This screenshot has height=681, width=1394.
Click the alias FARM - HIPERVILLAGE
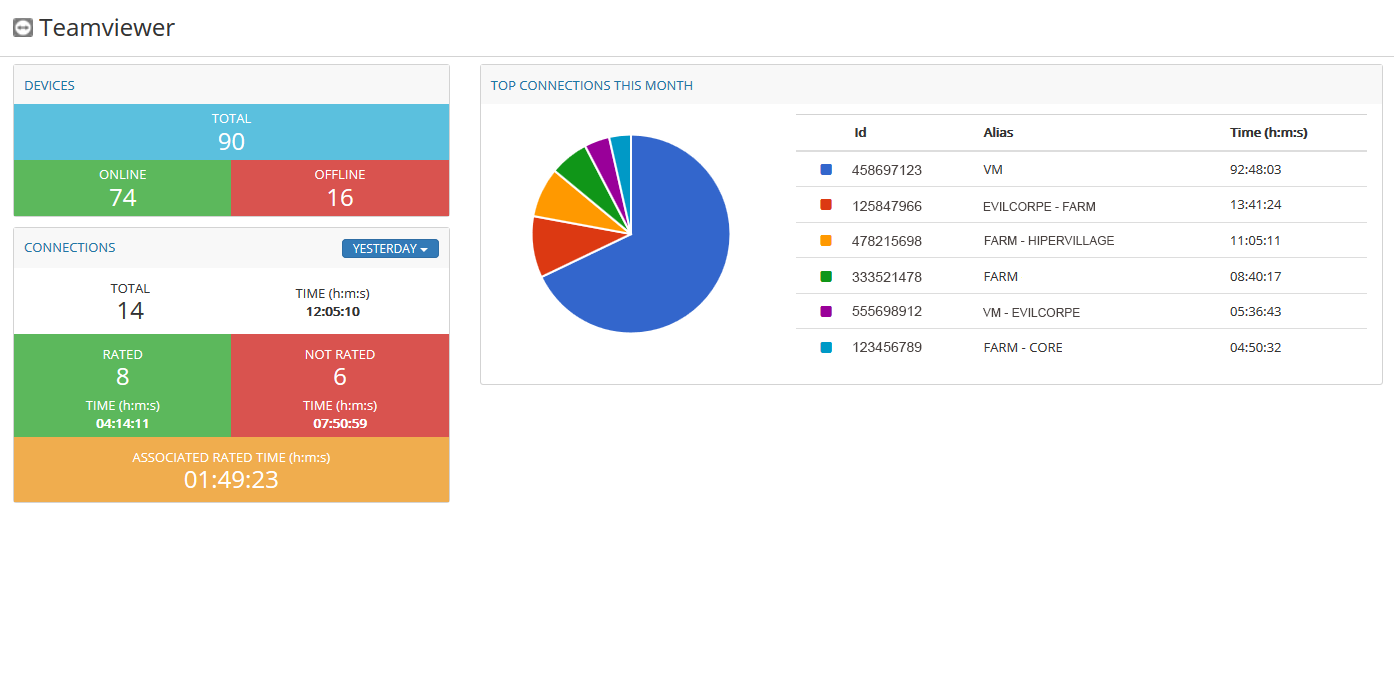pos(1048,241)
